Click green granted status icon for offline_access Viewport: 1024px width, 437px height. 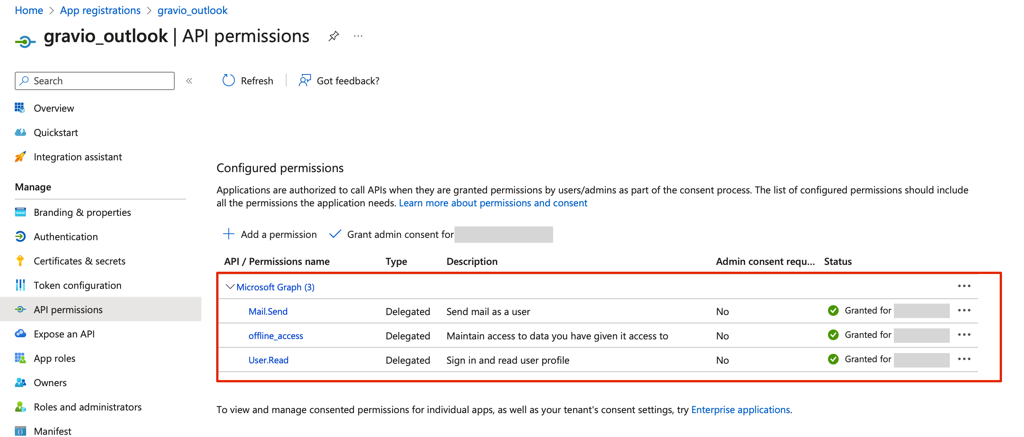click(x=833, y=335)
